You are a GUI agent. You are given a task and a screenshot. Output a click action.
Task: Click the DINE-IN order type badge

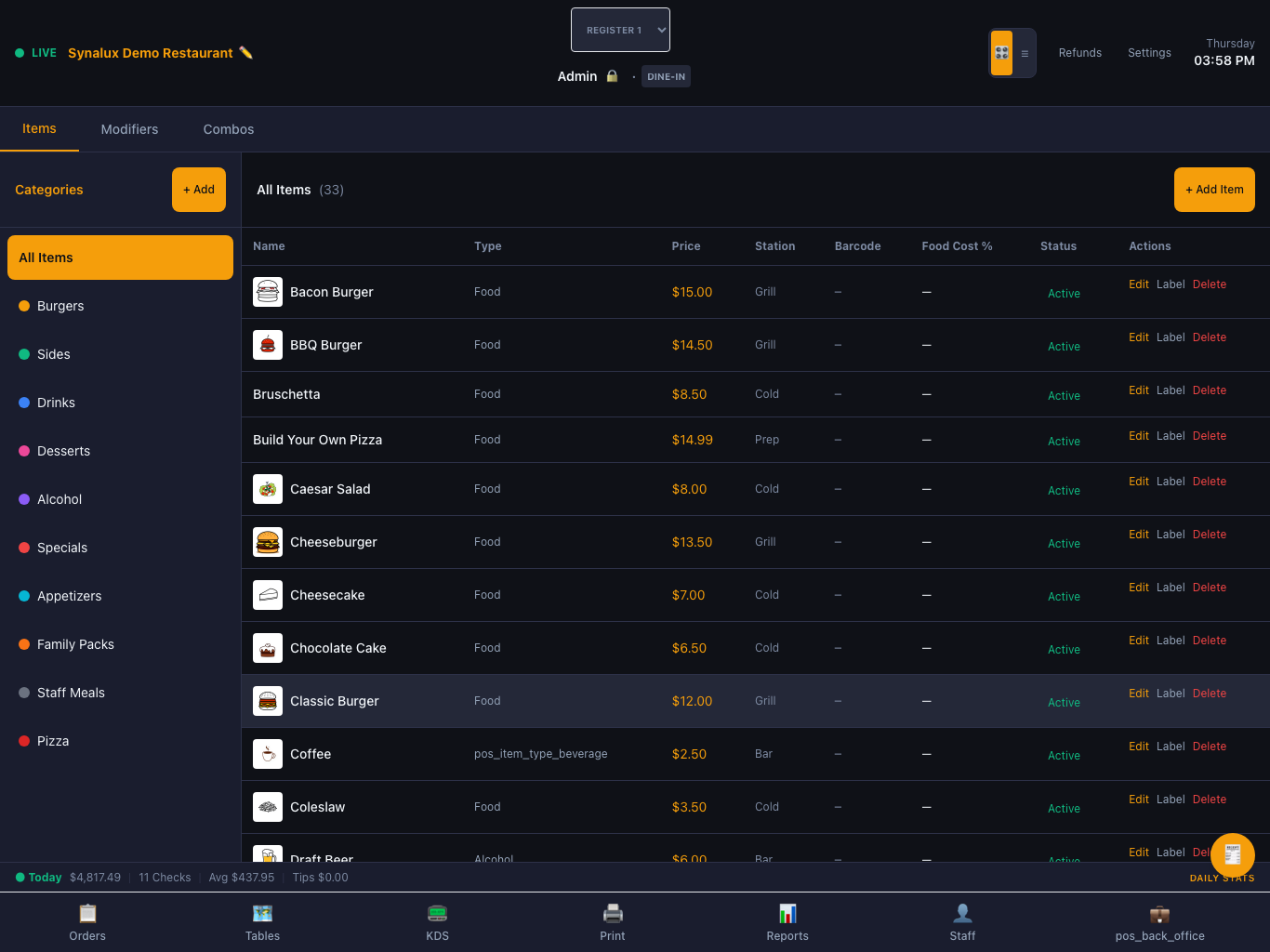[666, 76]
